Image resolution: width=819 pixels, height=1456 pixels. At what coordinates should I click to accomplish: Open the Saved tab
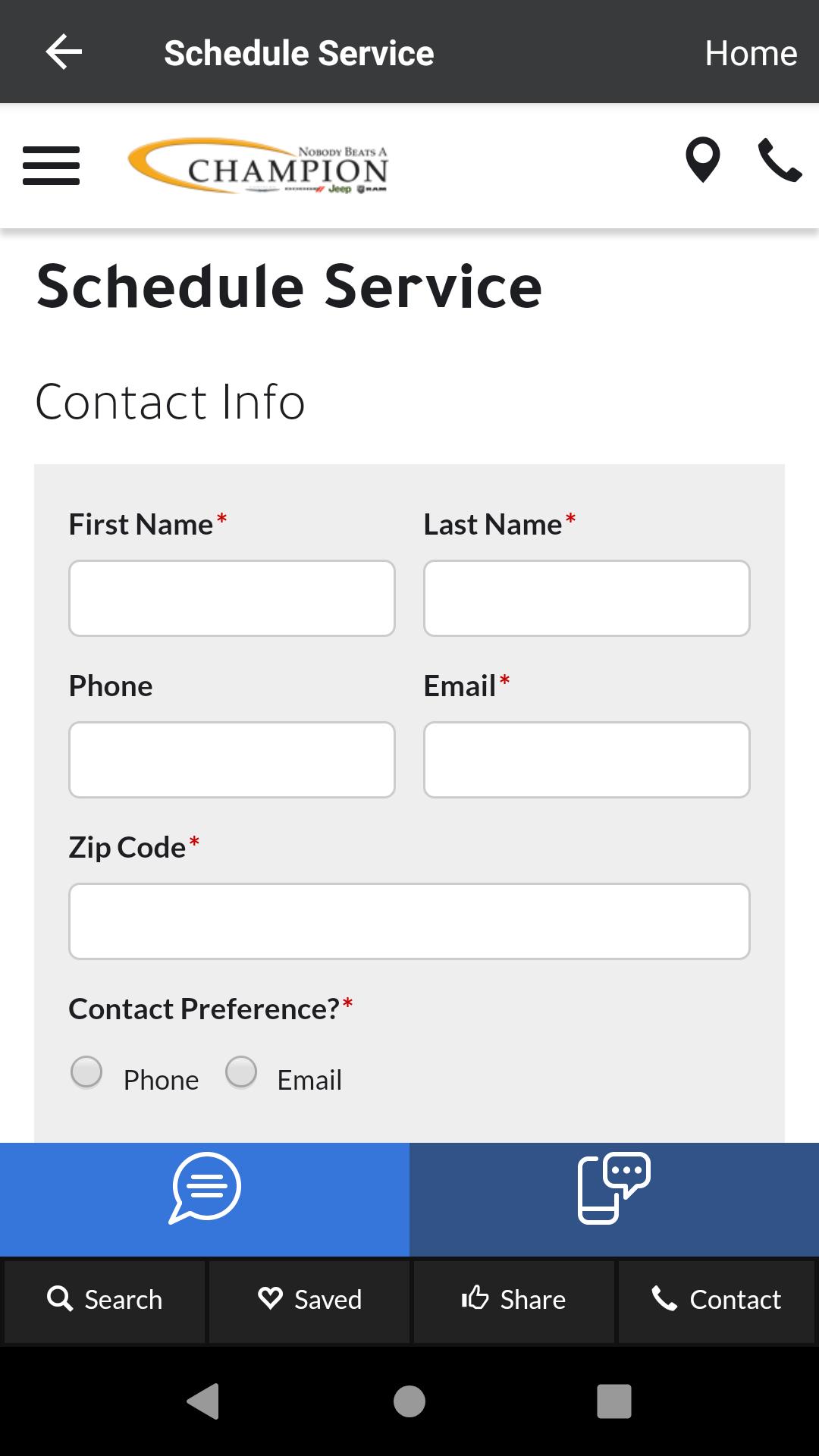[309, 1300]
